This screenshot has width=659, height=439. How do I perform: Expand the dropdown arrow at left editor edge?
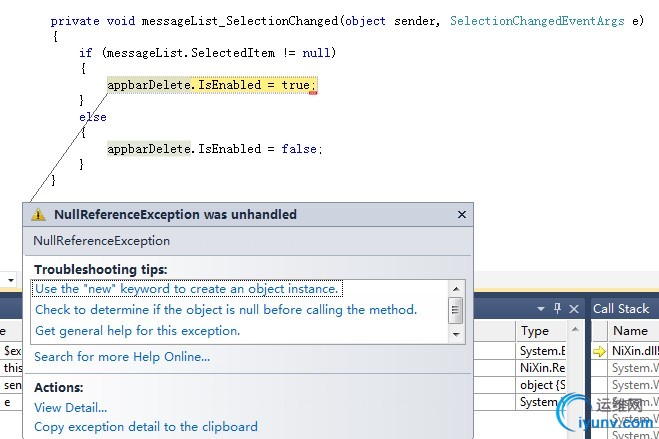click(9, 279)
